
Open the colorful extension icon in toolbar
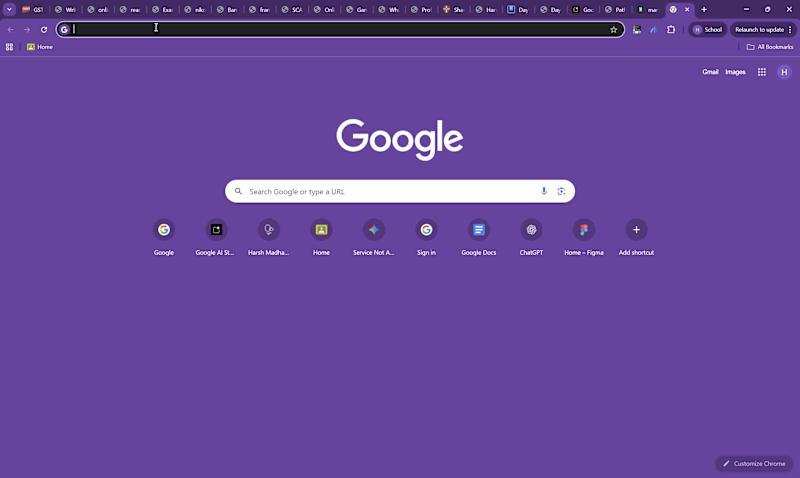point(637,30)
